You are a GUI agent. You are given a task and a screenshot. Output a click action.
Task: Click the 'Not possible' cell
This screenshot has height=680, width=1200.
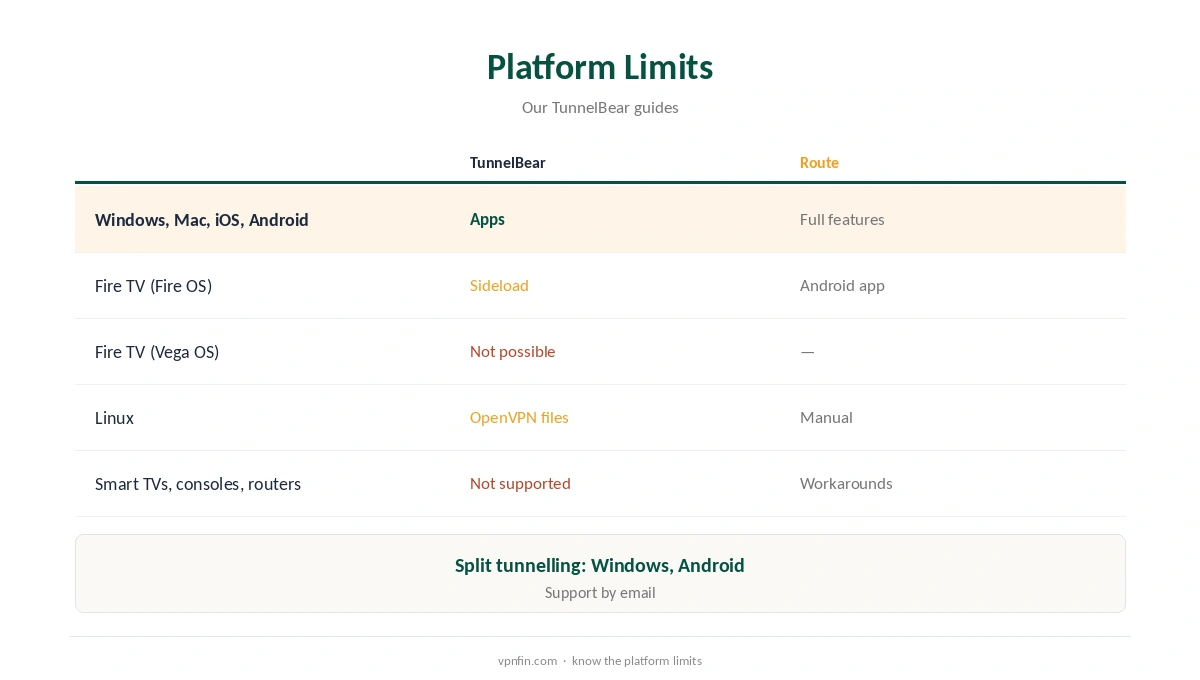(512, 351)
